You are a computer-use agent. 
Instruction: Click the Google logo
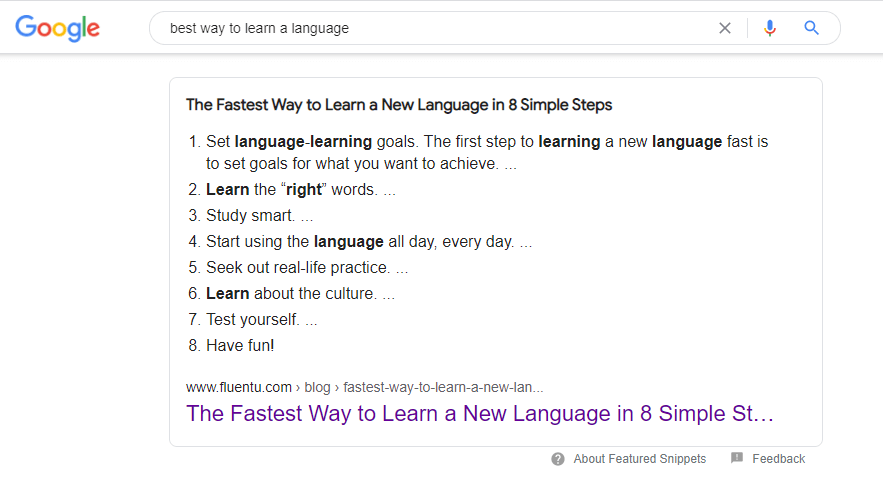point(58,28)
